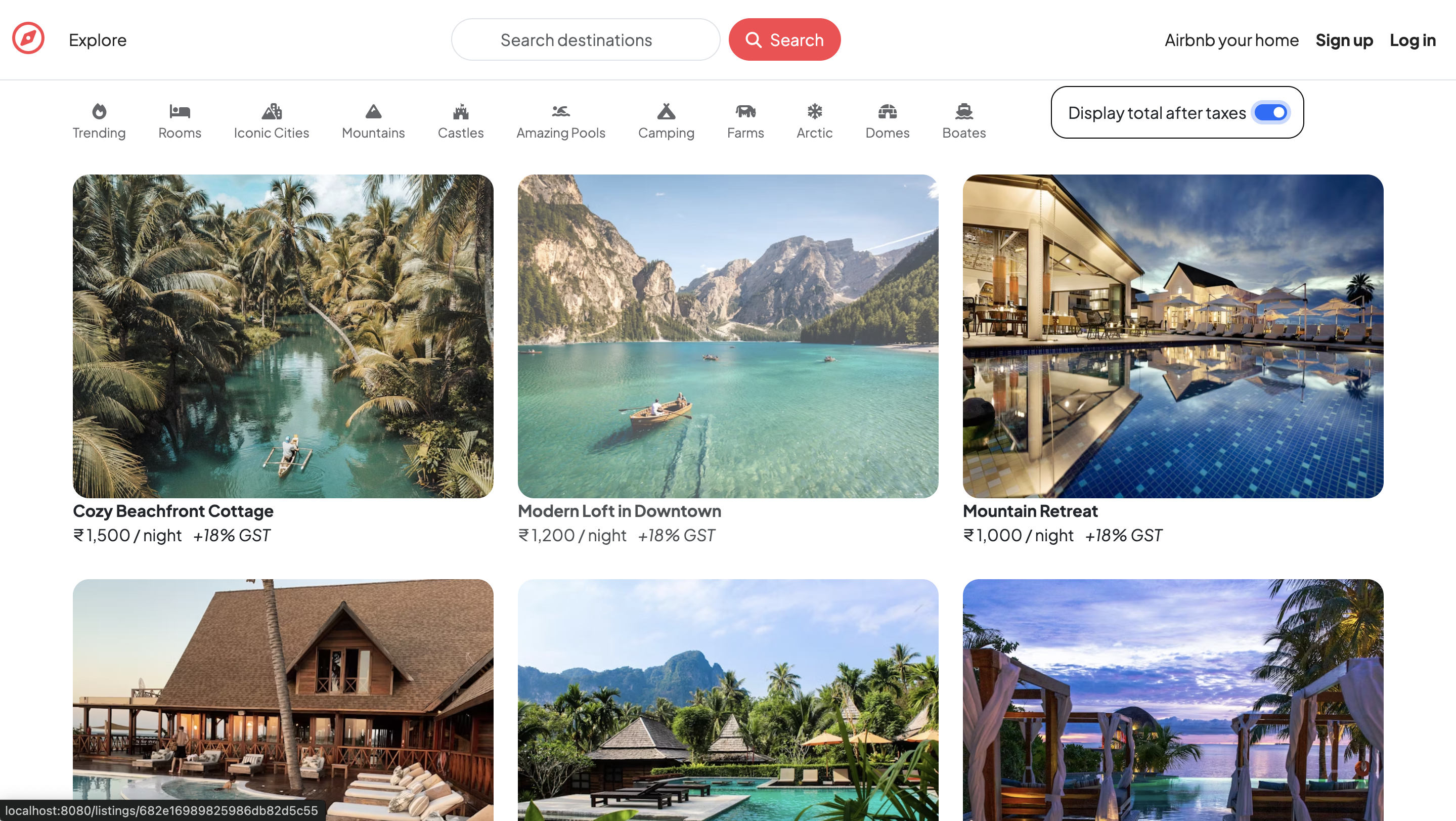Click the Iconic Cities mountain-city icon
Viewport: 1456px width, 821px height.
click(x=271, y=111)
